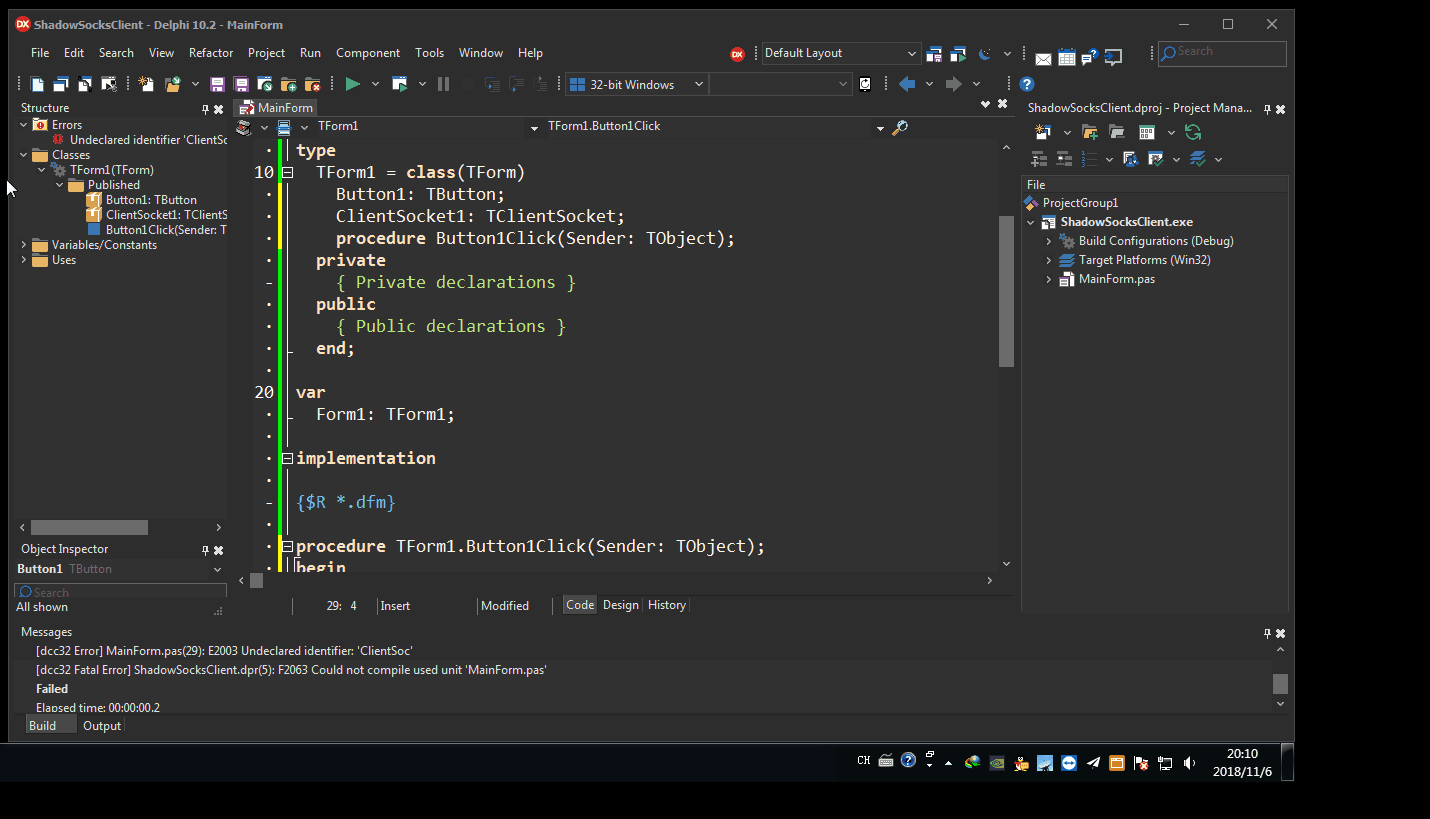Run the project with the green Run icon

click(352, 84)
